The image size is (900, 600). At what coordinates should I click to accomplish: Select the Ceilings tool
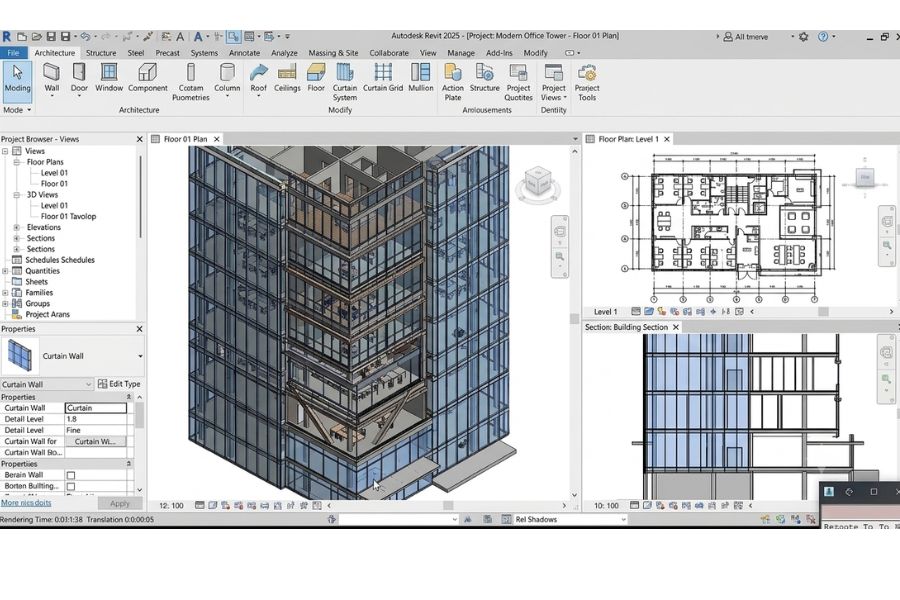[287, 78]
